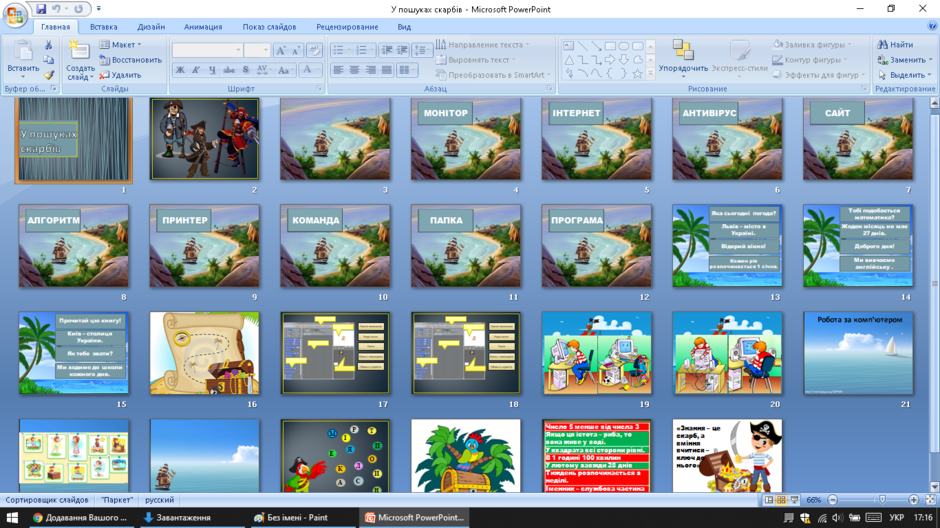The width and height of the screenshot is (940, 528).
Task: Toggle strikethrough text
Action: 228,70
